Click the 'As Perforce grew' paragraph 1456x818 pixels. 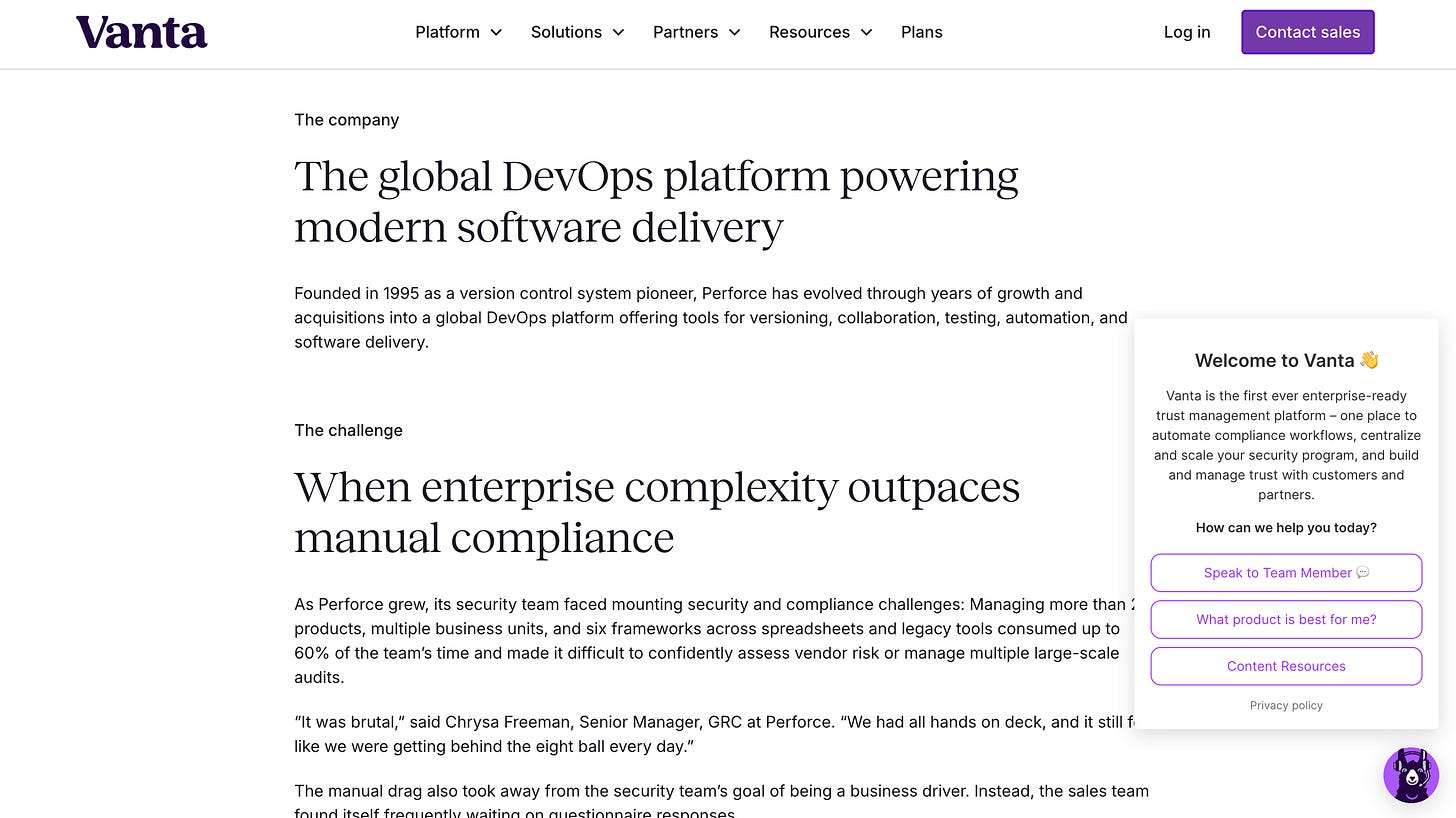(x=715, y=641)
